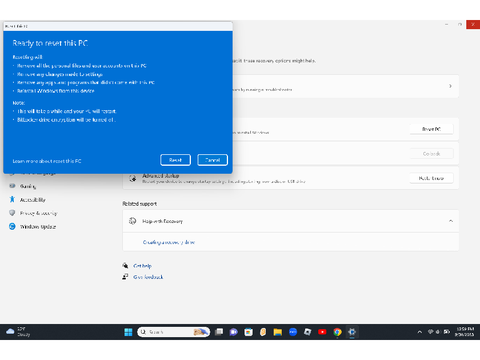Open Google Chrome from the taskbar
Viewport: 480px width, 360px height.
pyautogui.click(x=337, y=332)
